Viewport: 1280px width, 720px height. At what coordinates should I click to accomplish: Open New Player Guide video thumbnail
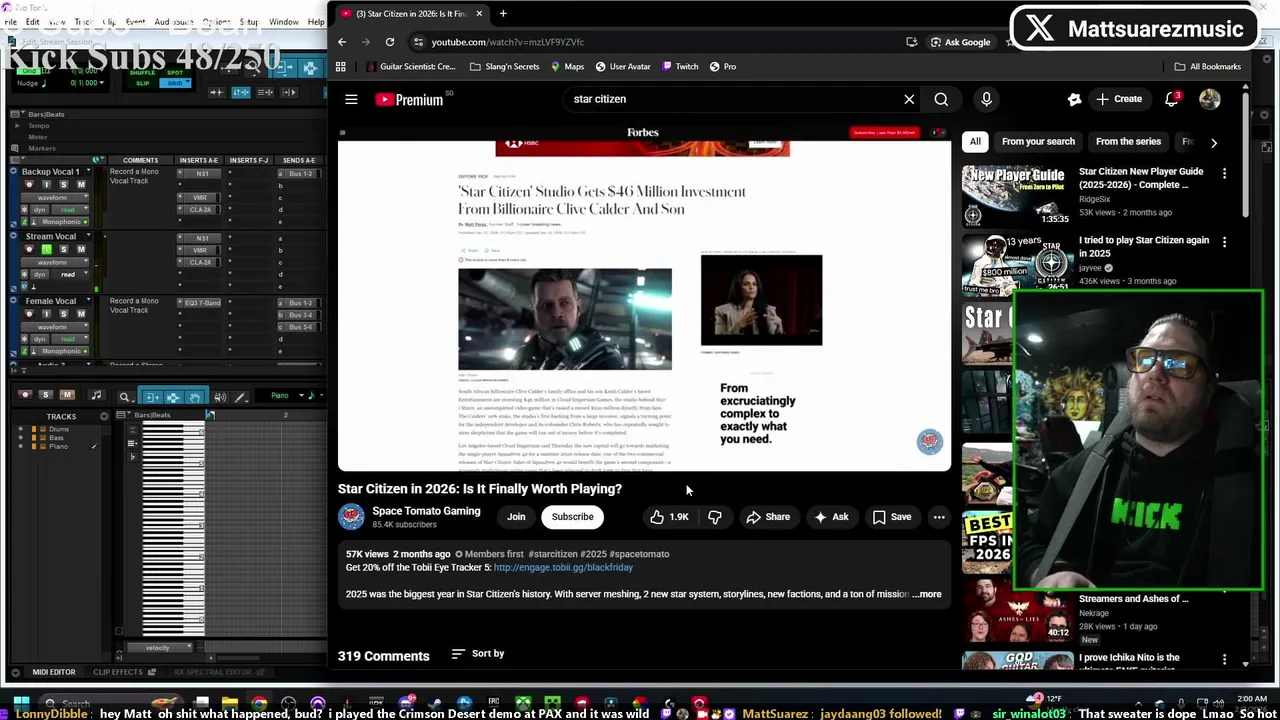click(x=1018, y=196)
